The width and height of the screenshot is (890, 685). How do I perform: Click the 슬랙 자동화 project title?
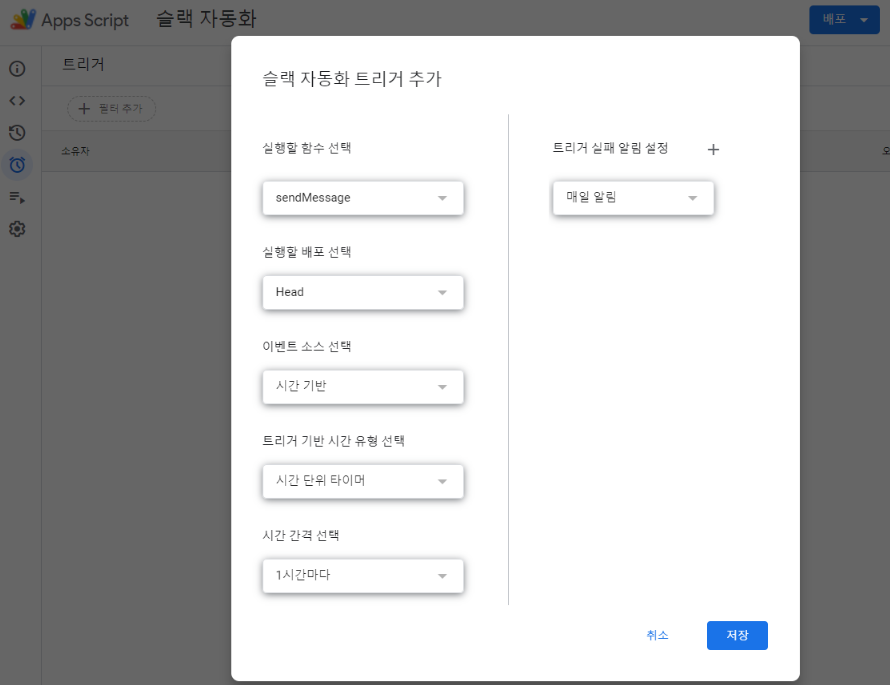click(x=207, y=19)
